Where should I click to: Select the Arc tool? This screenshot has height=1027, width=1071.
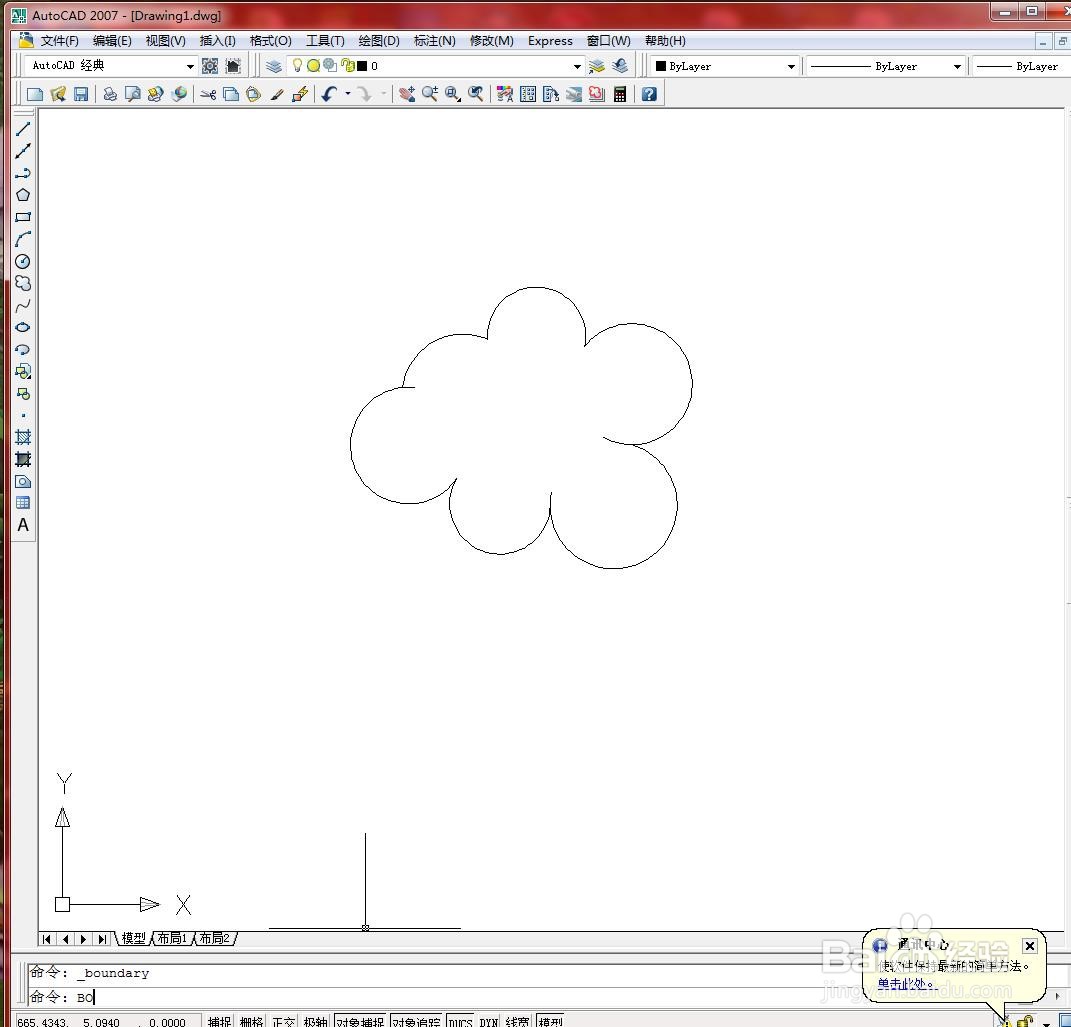[x=23, y=239]
